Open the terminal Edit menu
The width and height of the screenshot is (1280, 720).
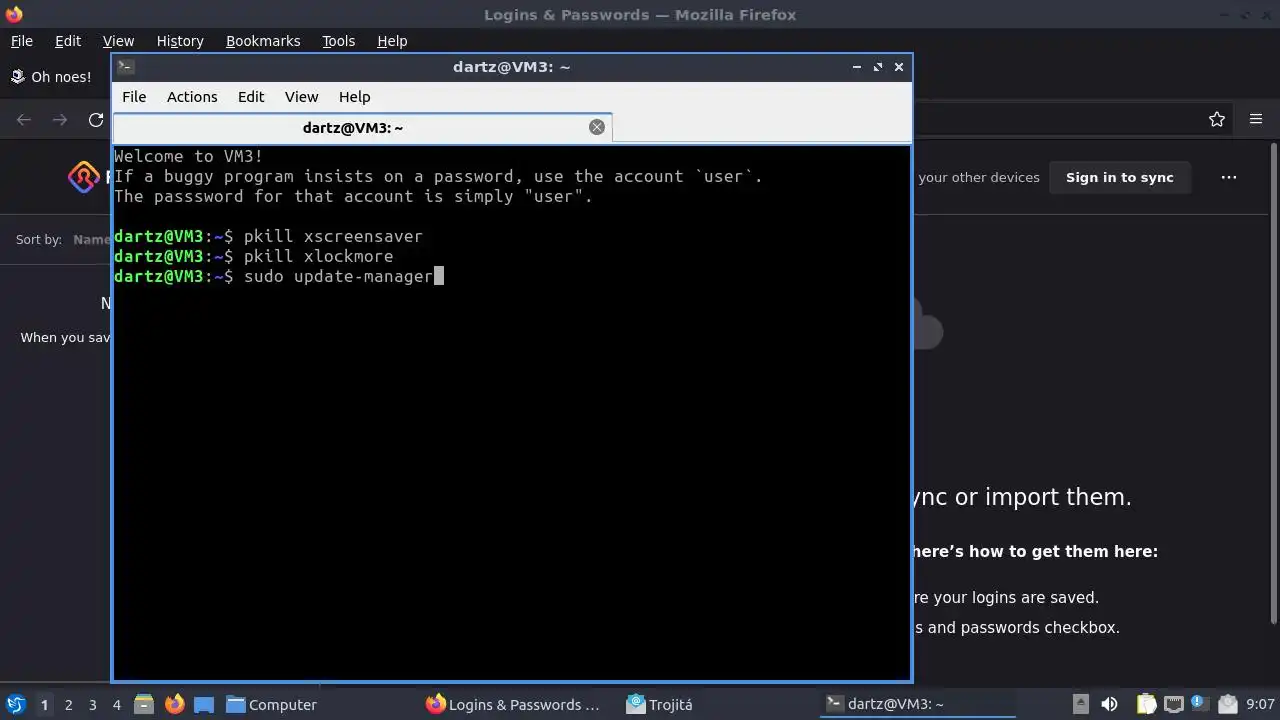[251, 97]
